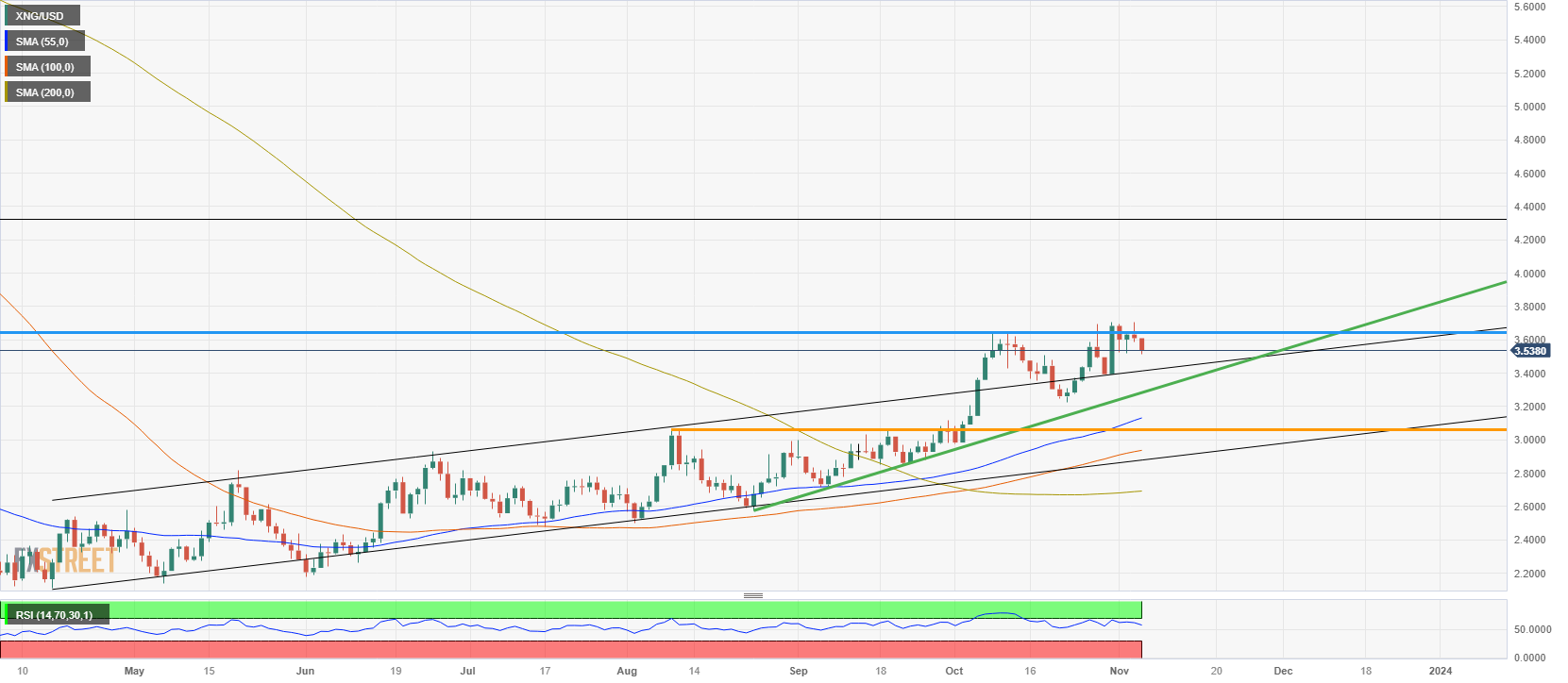Image resolution: width=1568 pixels, height=683 pixels.
Task: Click the pane resize handle above RSI
Action: point(752,596)
